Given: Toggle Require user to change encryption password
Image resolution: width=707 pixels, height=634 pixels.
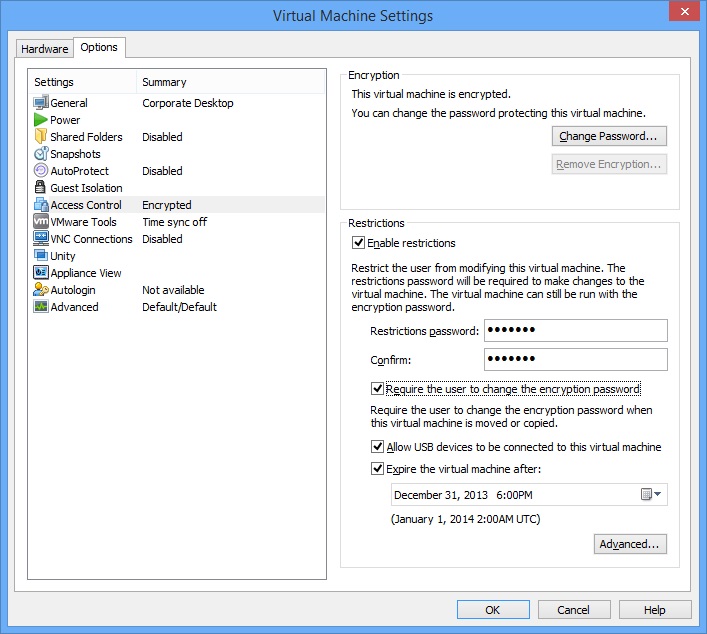Looking at the screenshot, I should click(377, 389).
